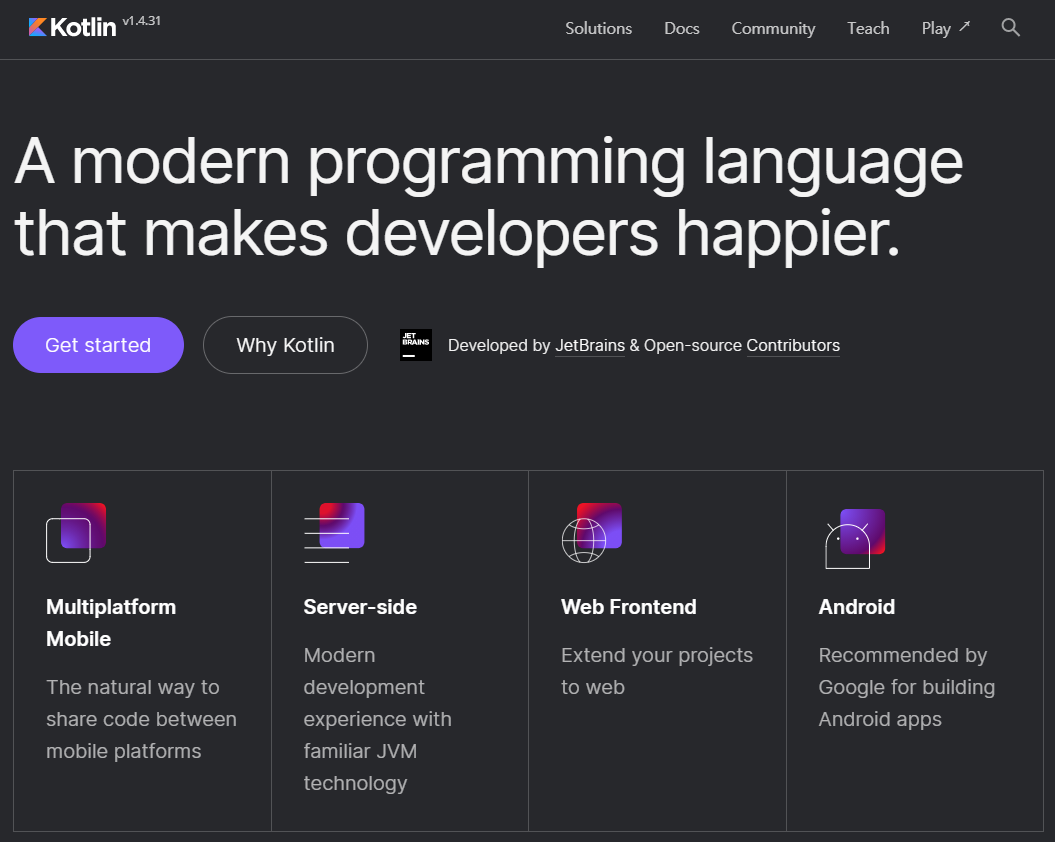This screenshot has width=1055, height=842.
Task: Open the Solutions menu
Action: click(x=598, y=28)
